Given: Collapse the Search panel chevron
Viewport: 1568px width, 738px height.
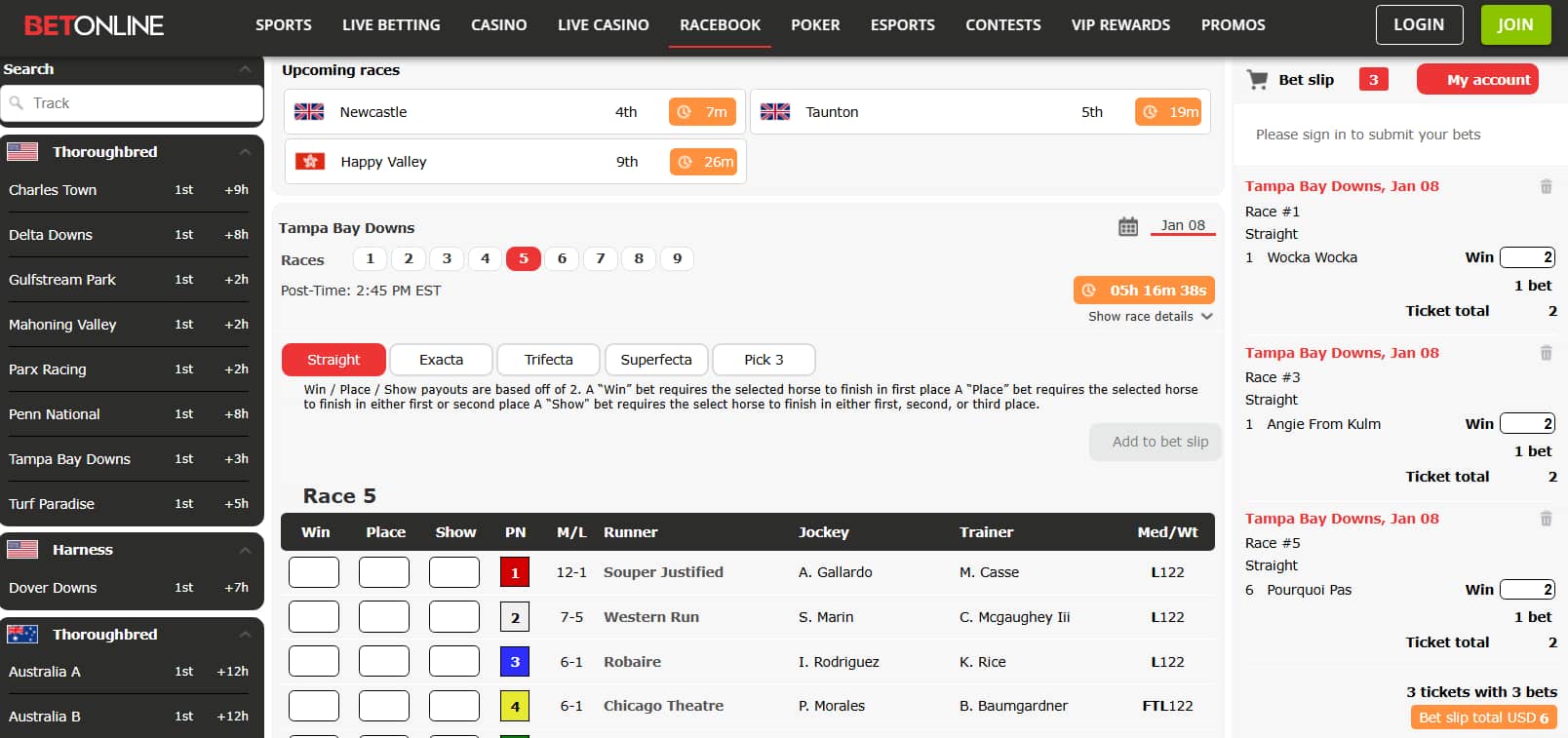Looking at the screenshot, I should (245, 69).
